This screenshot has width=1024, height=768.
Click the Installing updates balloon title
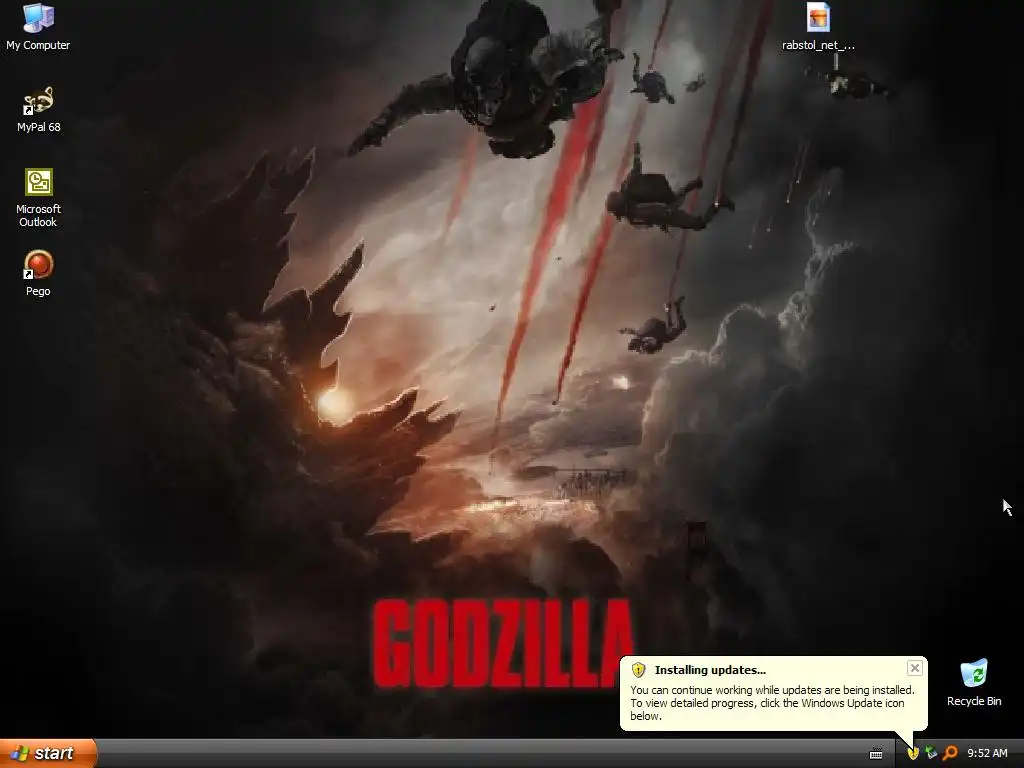(x=710, y=670)
